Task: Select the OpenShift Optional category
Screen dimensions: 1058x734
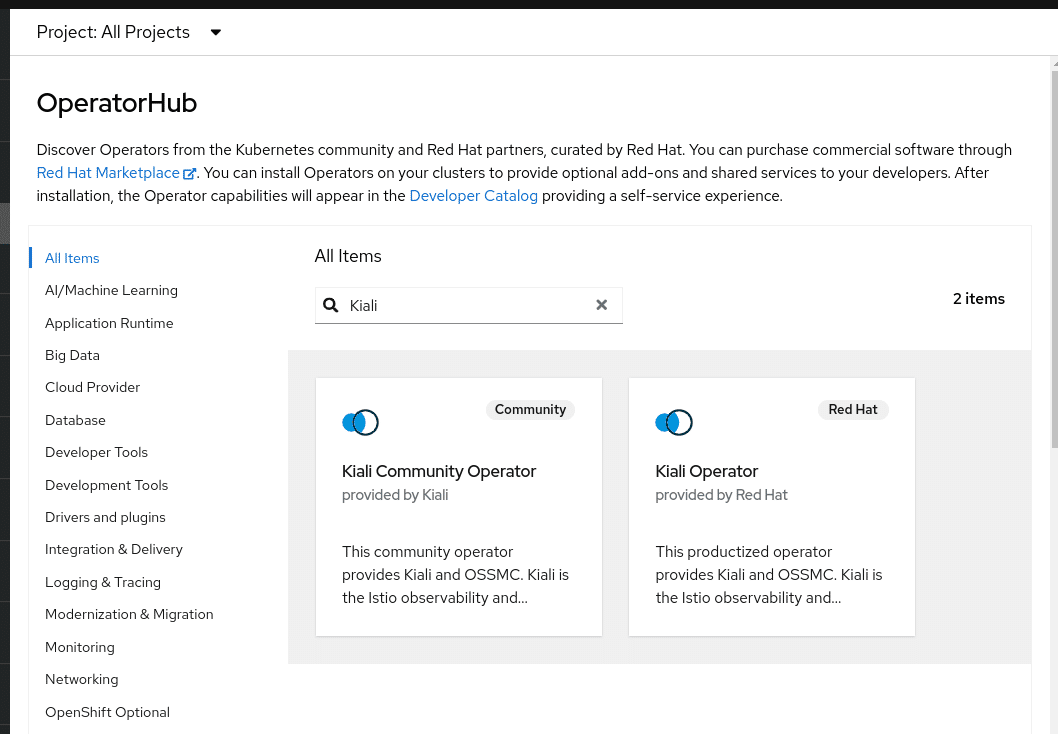Action: pos(107,711)
